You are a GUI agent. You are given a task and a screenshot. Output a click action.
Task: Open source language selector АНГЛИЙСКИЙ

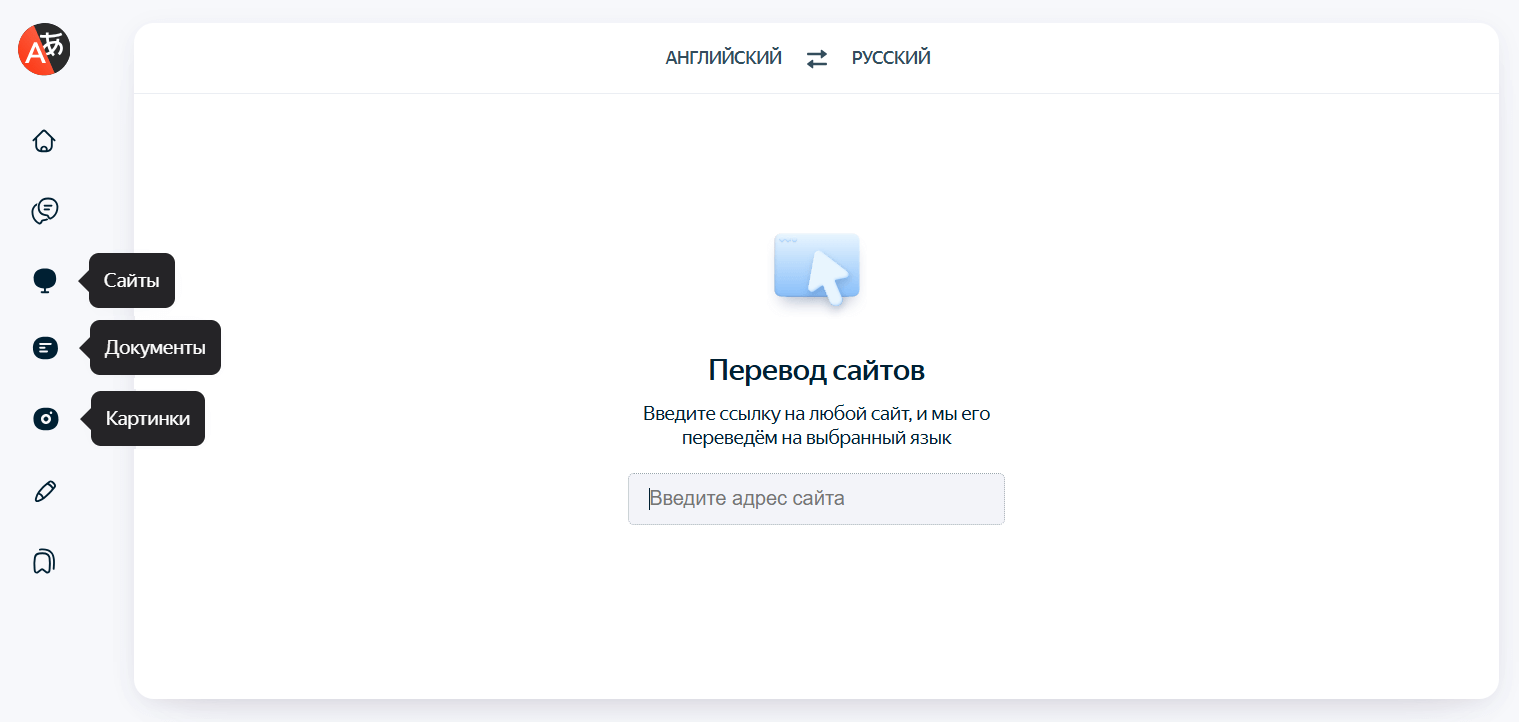click(723, 58)
